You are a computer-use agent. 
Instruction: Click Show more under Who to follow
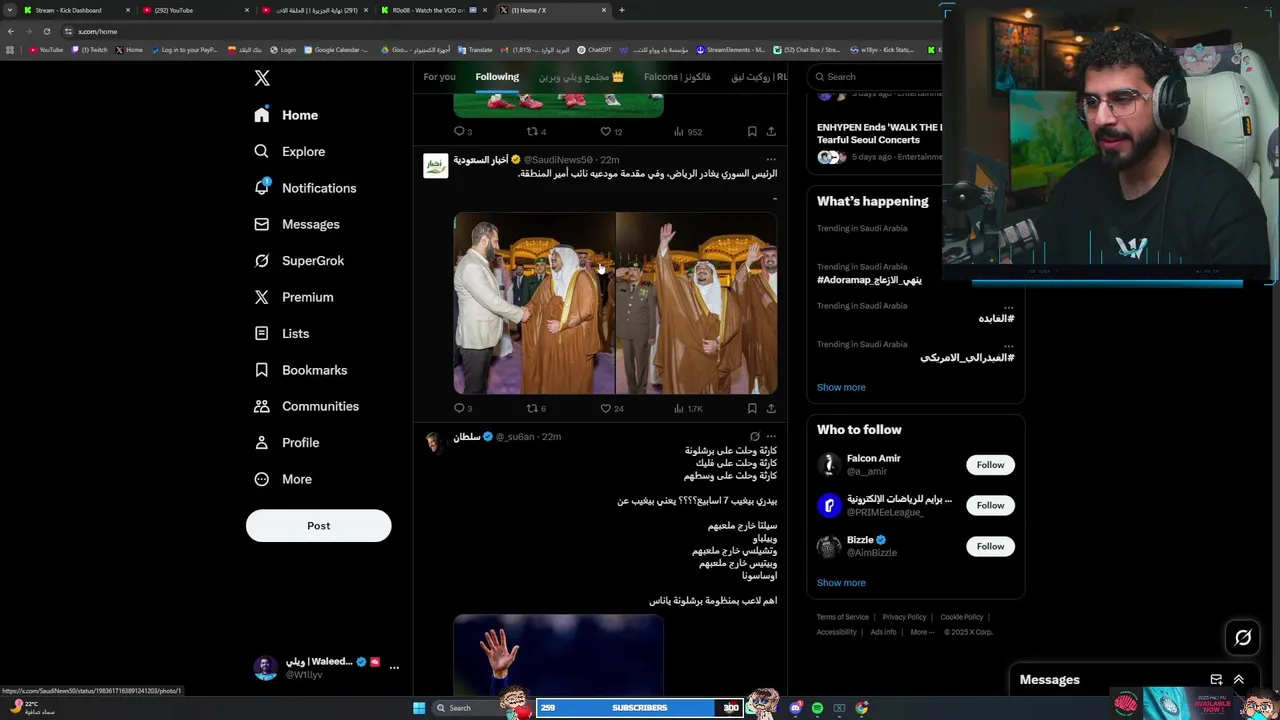(x=841, y=583)
